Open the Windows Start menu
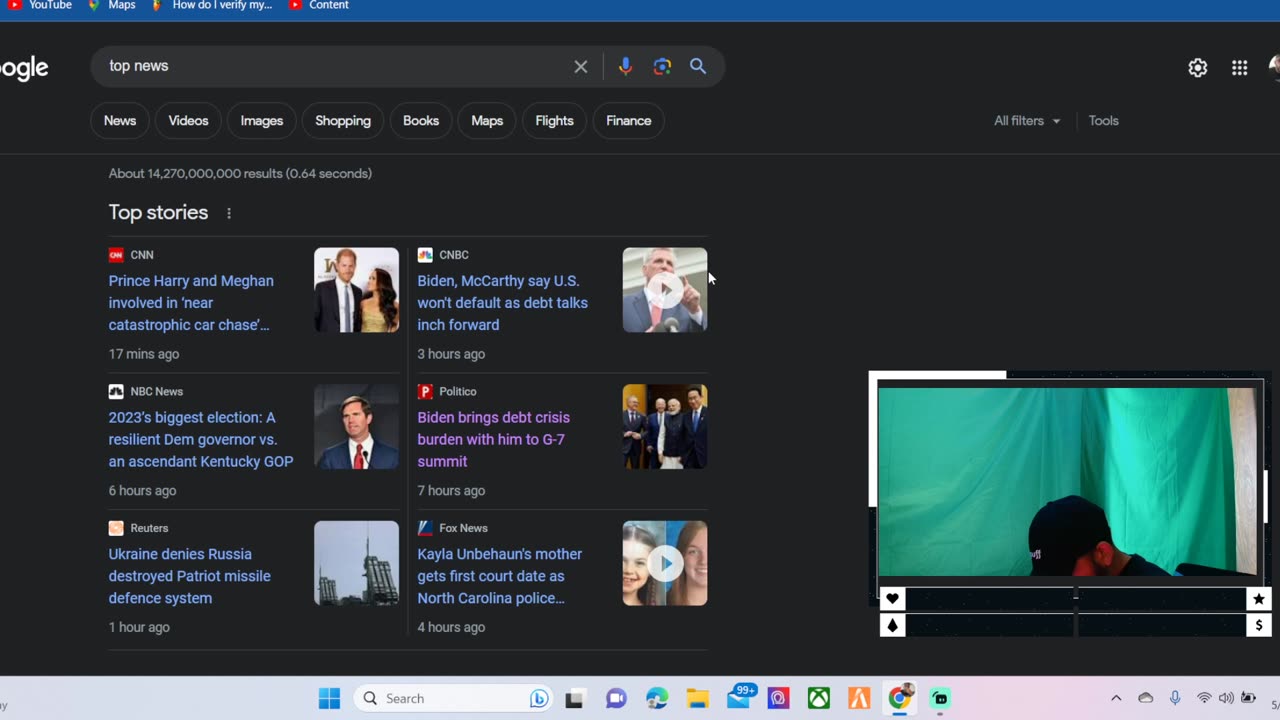The image size is (1280, 720). tap(329, 698)
